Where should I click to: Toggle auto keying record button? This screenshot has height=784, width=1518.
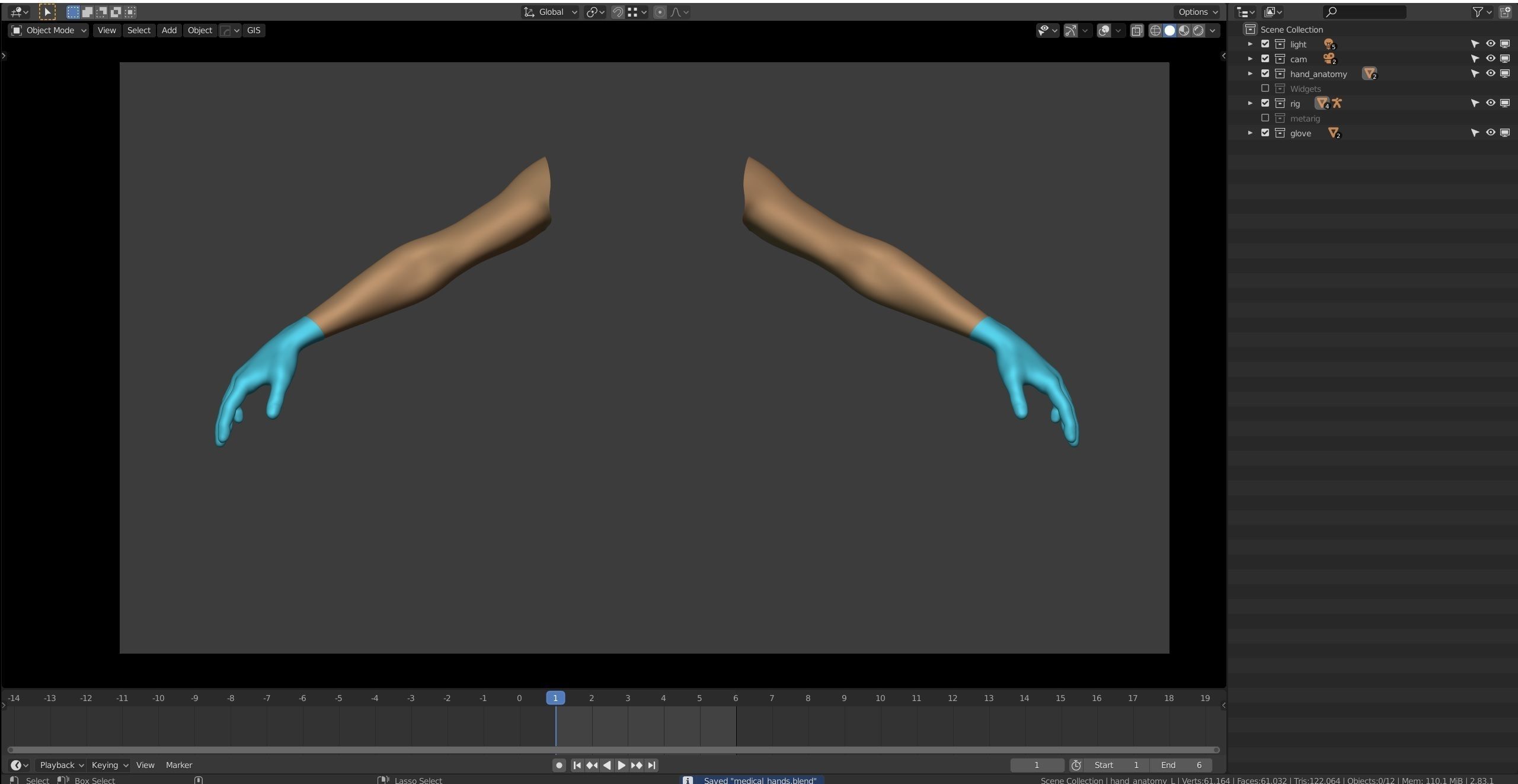point(558,765)
